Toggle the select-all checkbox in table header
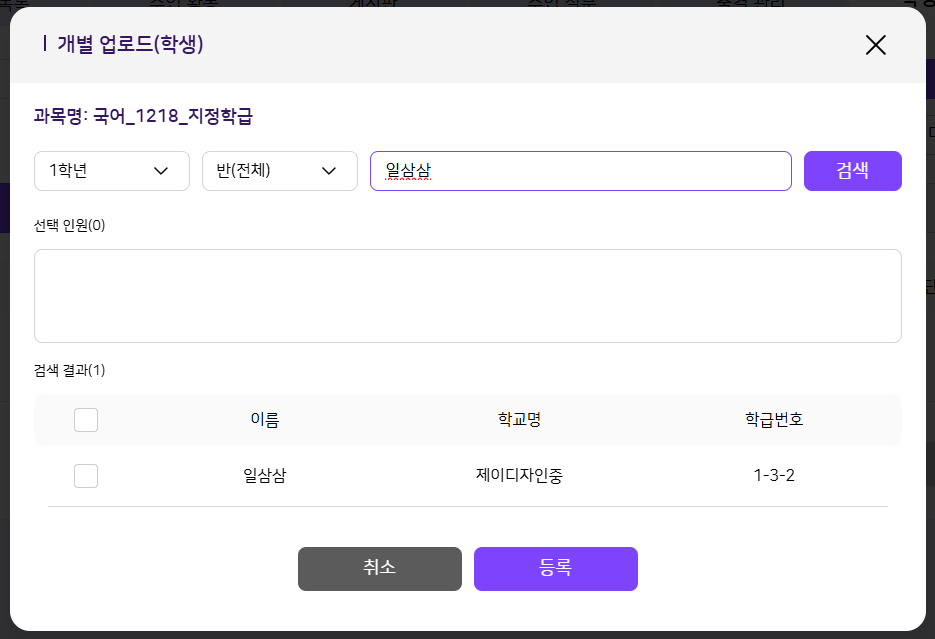935x639 pixels. click(x=86, y=420)
